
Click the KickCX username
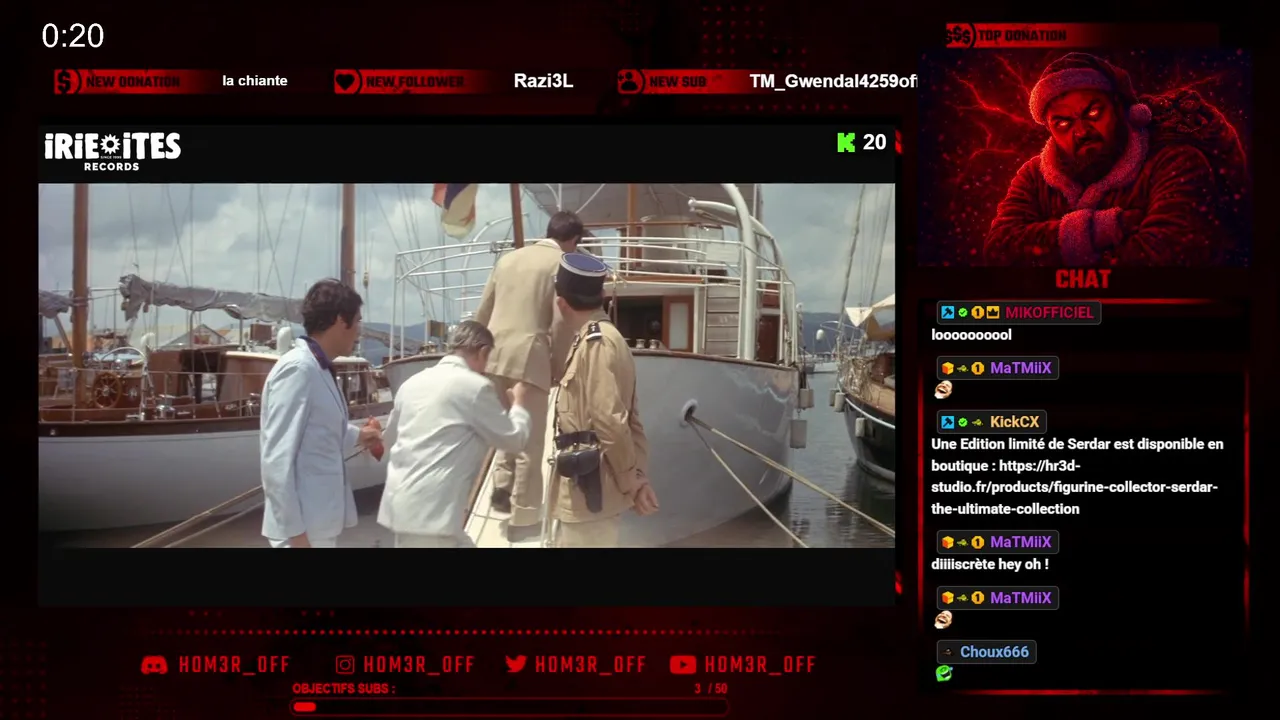click(x=1015, y=422)
